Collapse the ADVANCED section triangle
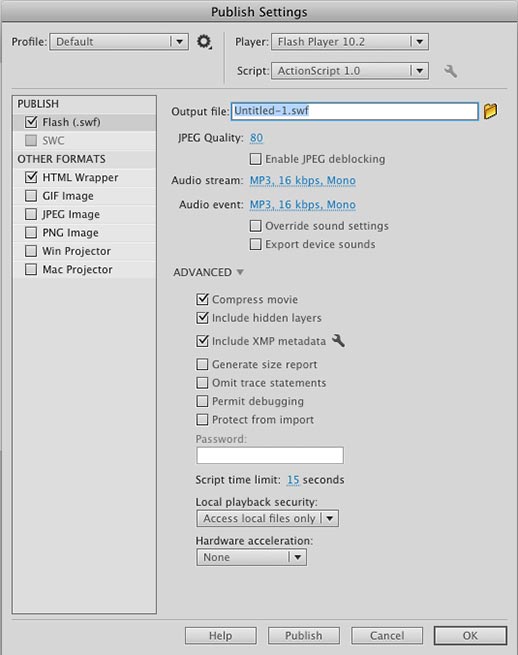Screen dimensions: 518x655 [x=240, y=272]
